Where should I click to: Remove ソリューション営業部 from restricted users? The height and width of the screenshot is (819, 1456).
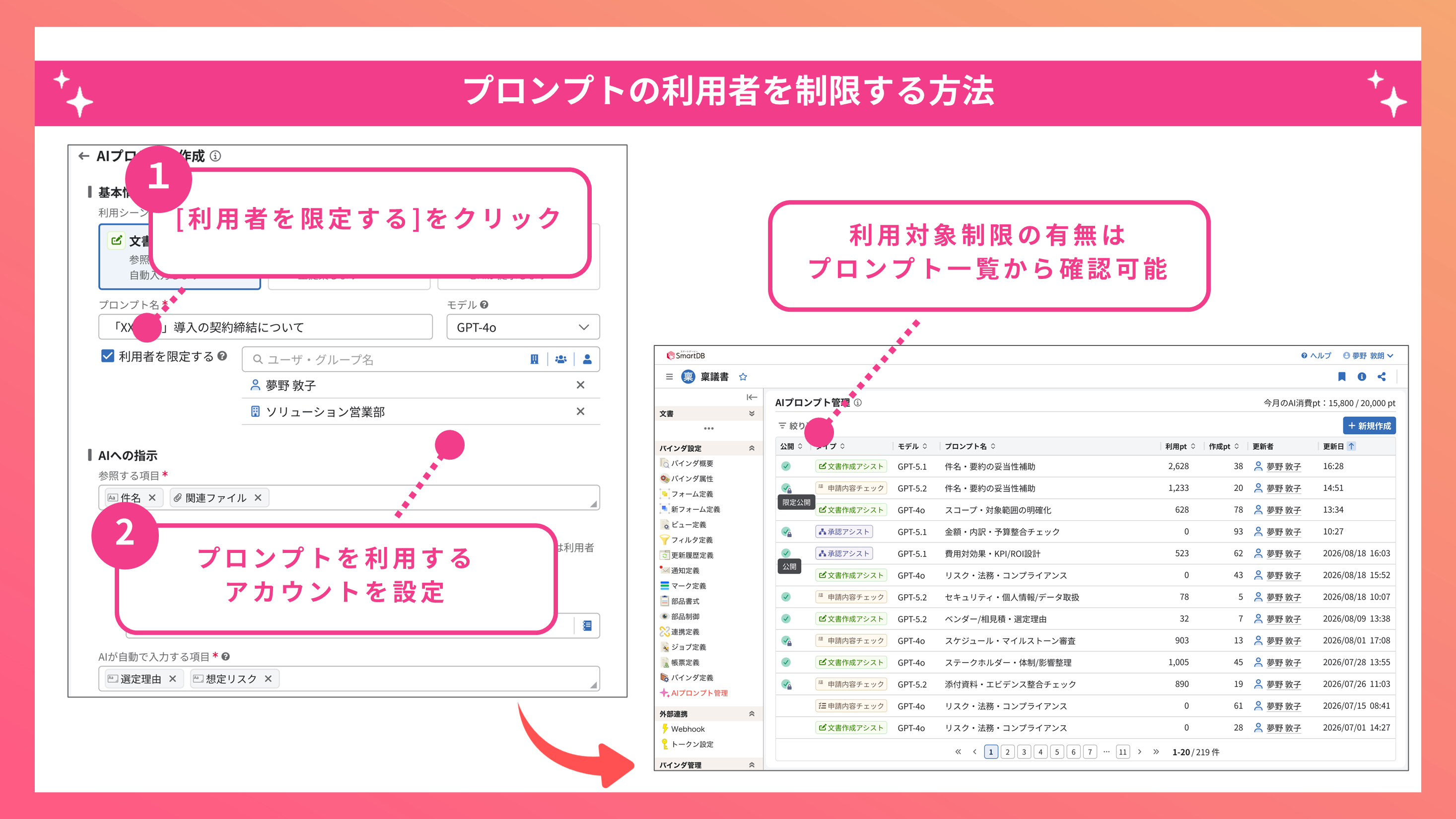[580, 411]
